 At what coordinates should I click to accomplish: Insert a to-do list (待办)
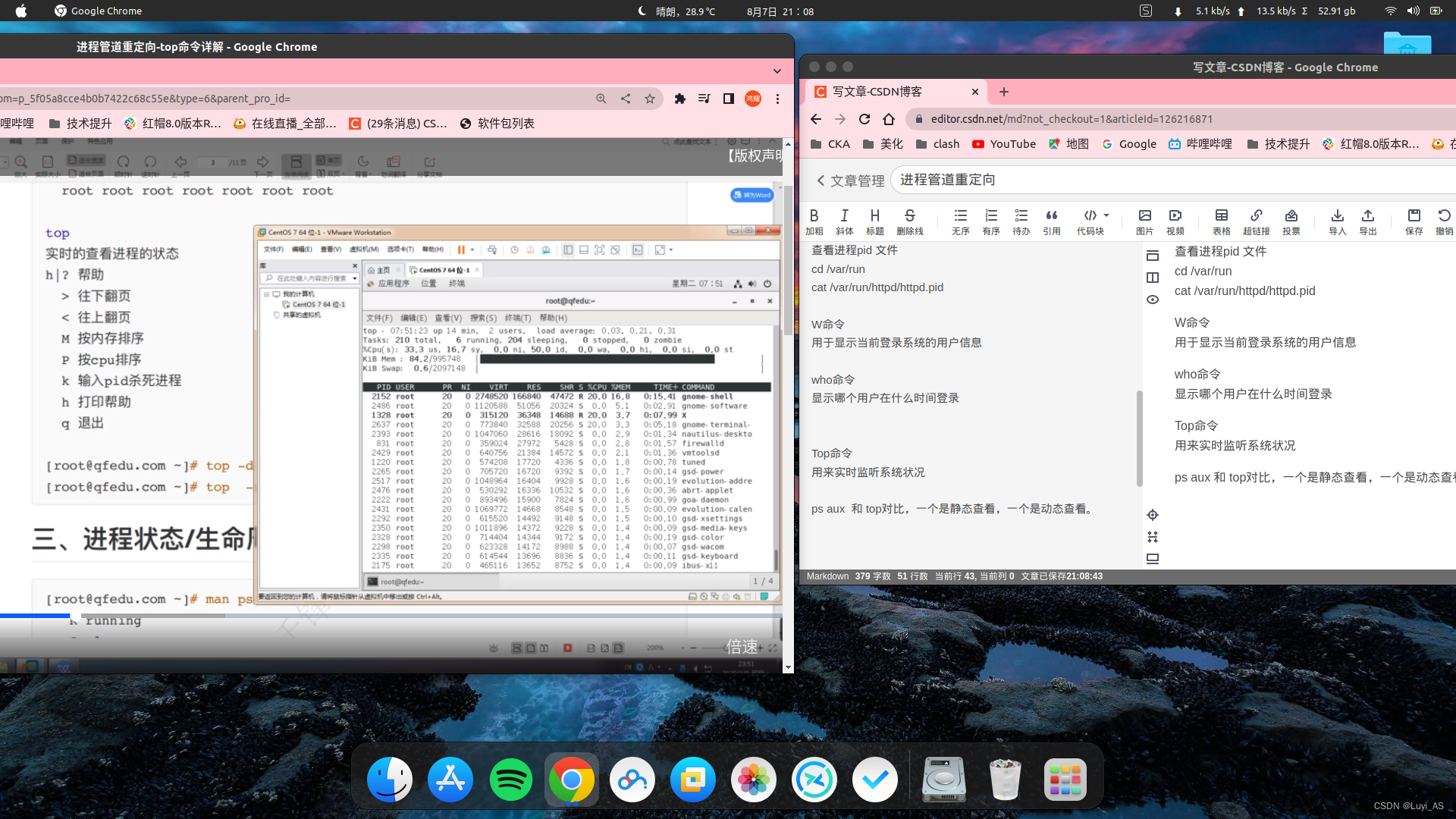pyautogui.click(x=1021, y=221)
